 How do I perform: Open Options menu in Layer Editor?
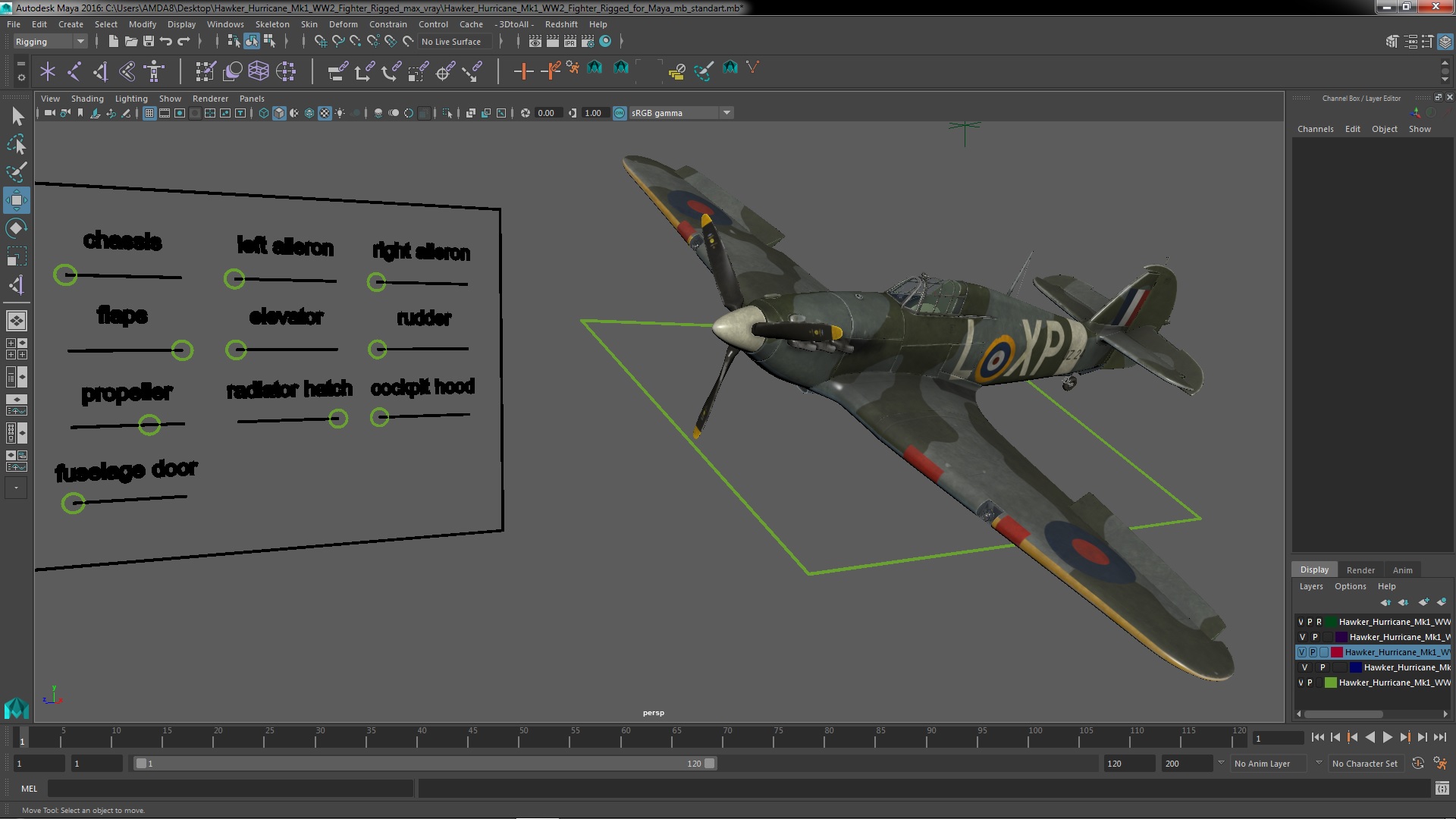[1350, 586]
